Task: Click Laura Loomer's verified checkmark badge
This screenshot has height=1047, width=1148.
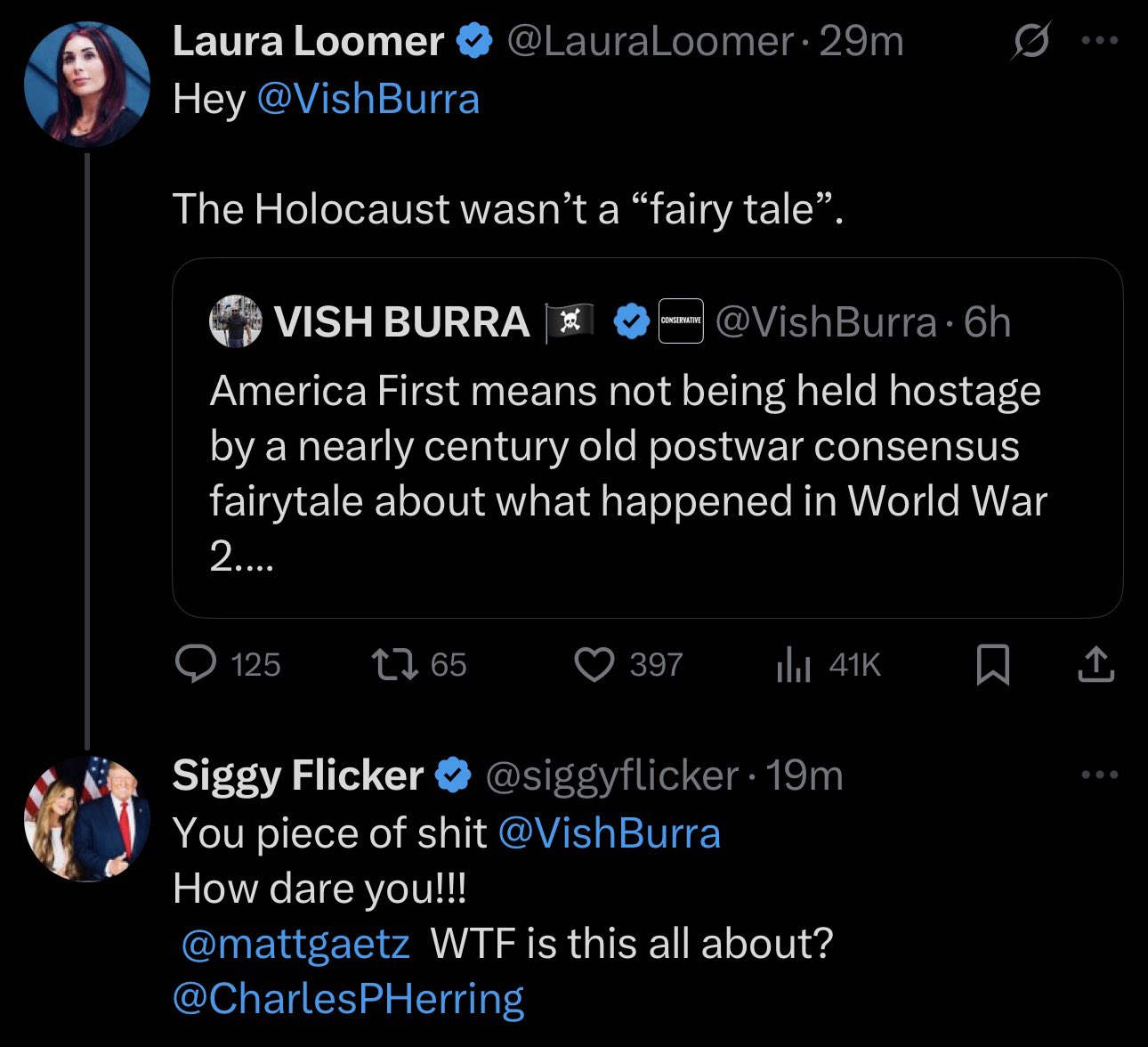Action: pyautogui.click(x=474, y=41)
